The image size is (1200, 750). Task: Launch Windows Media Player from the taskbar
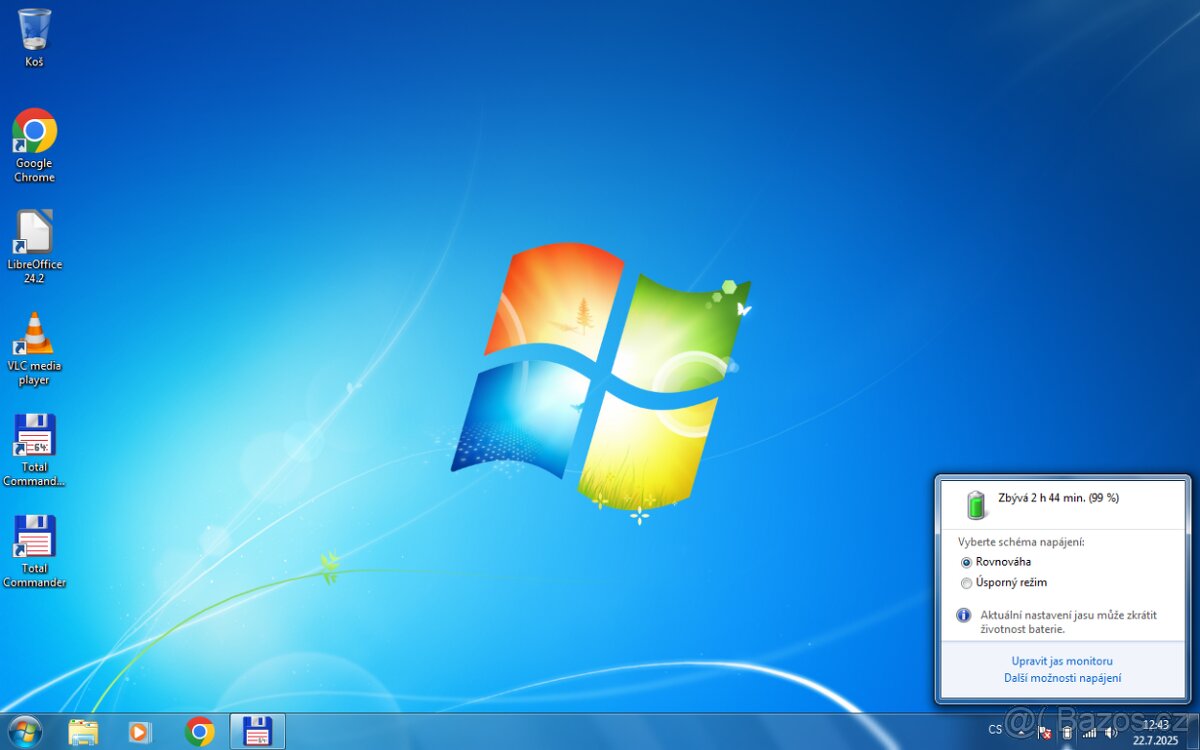(x=140, y=732)
